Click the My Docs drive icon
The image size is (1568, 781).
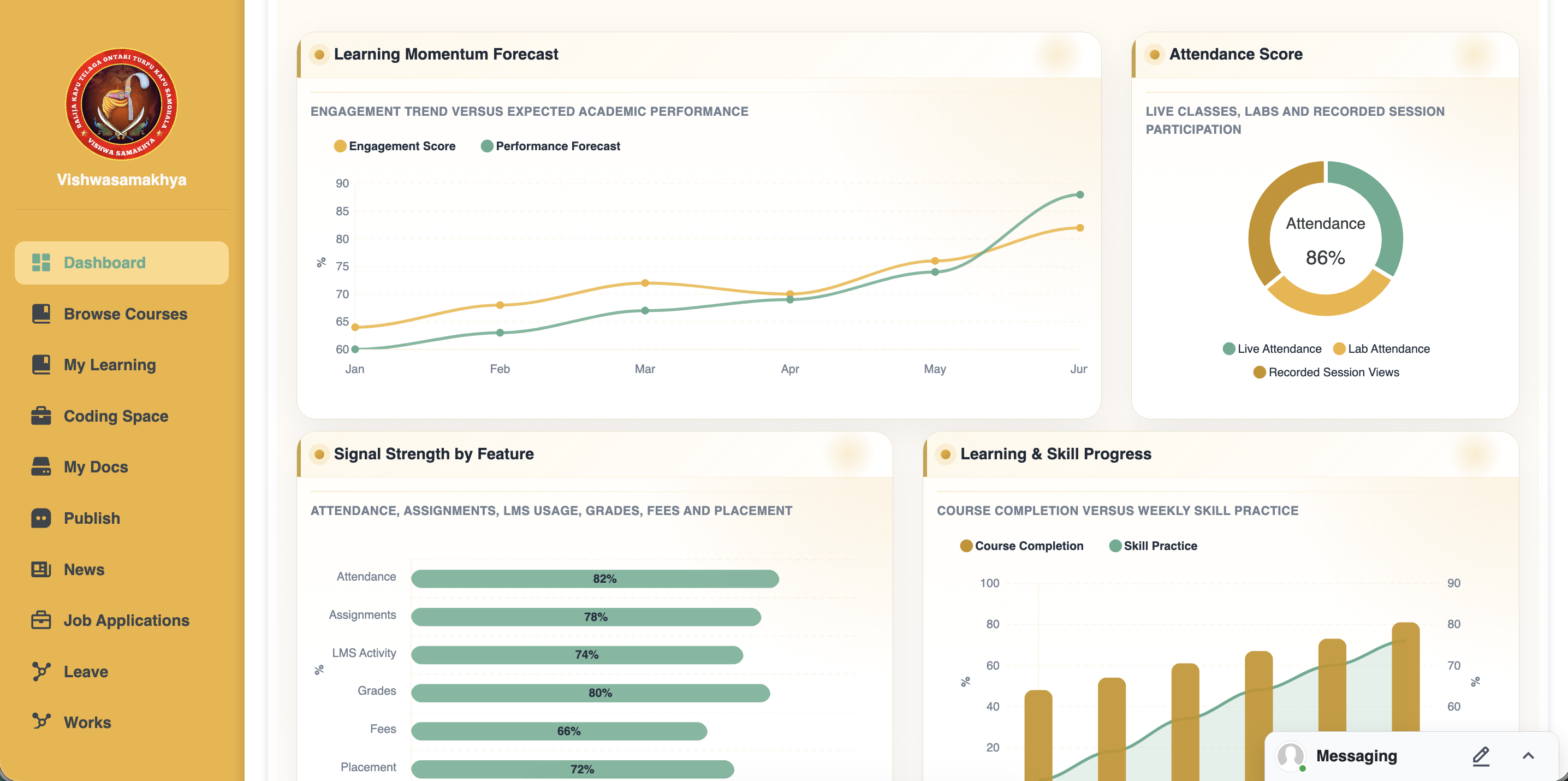pyautogui.click(x=41, y=466)
